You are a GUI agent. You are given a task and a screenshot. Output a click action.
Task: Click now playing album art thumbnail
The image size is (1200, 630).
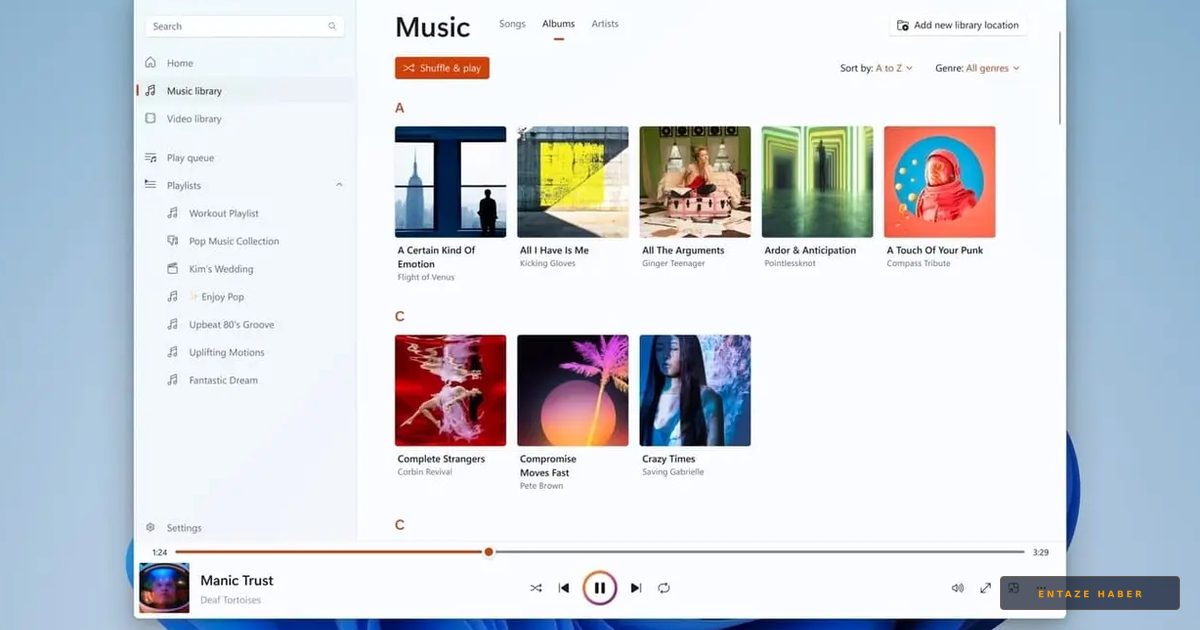pos(164,588)
